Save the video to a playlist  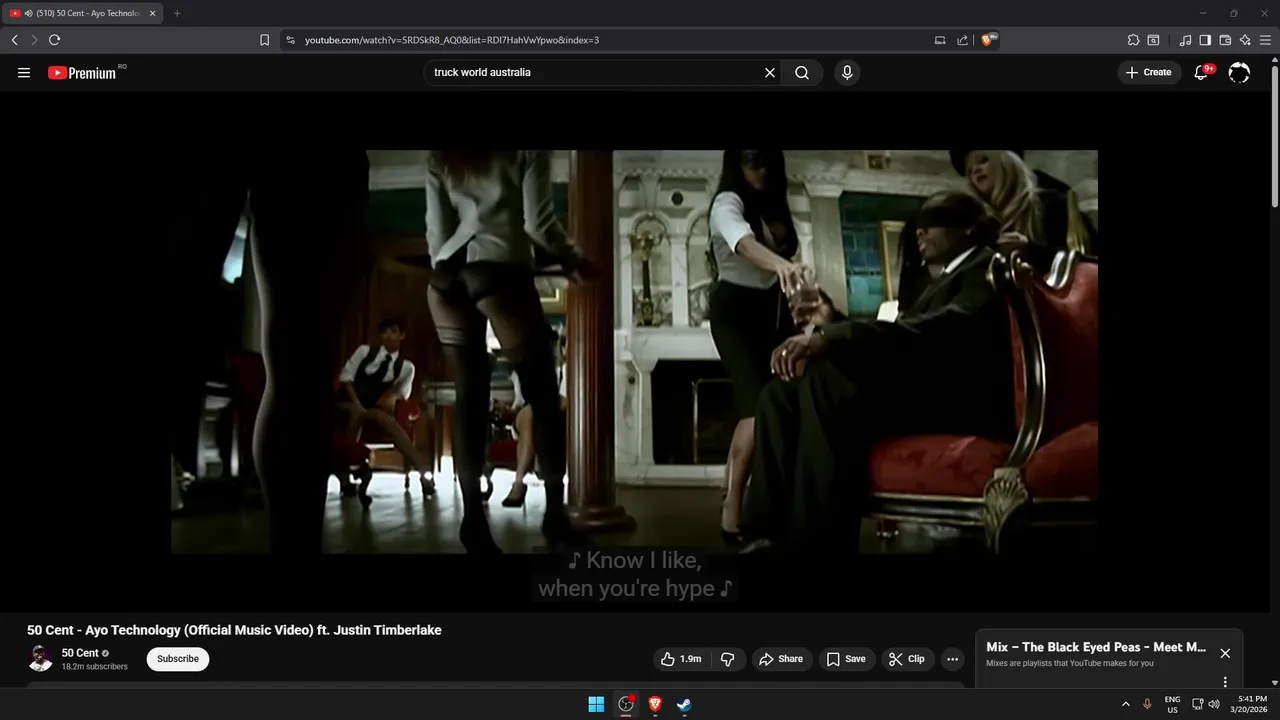846,659
